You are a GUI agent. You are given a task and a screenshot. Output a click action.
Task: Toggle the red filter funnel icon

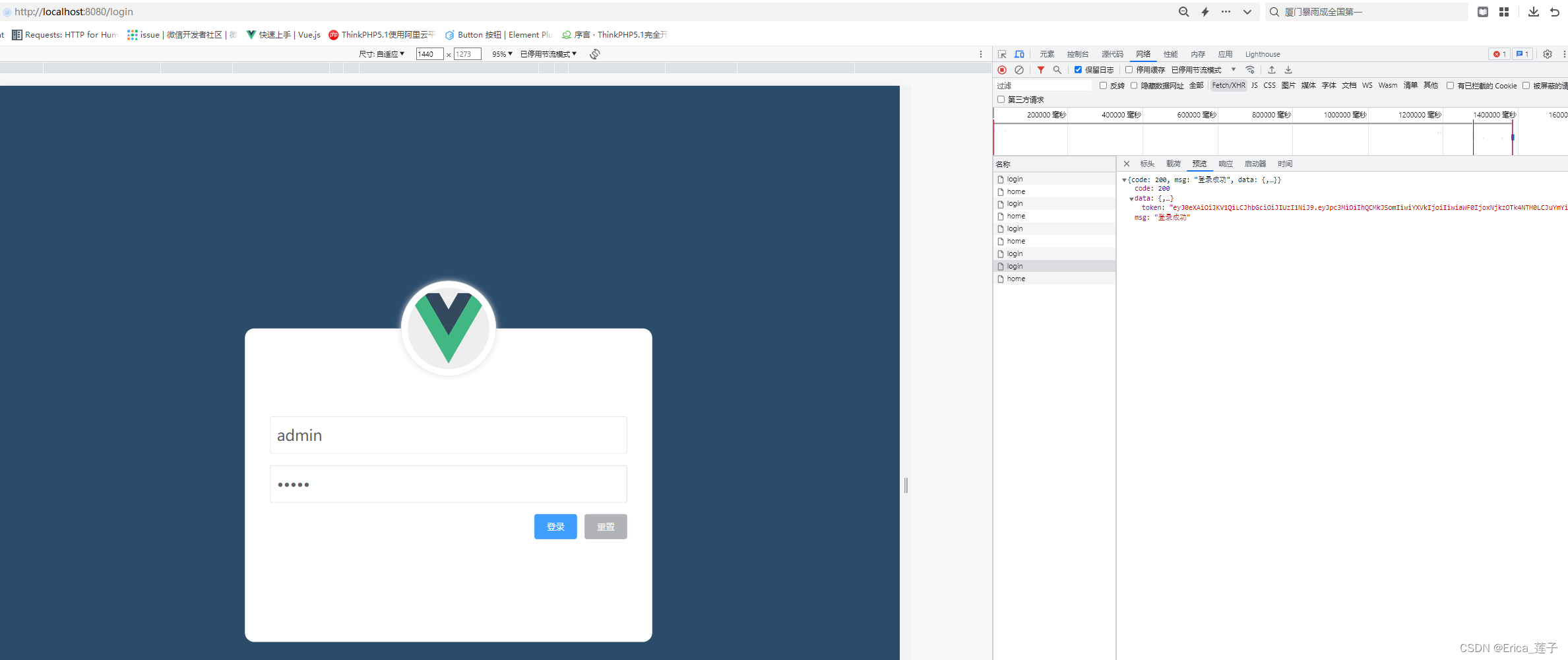click(1041, 70)
